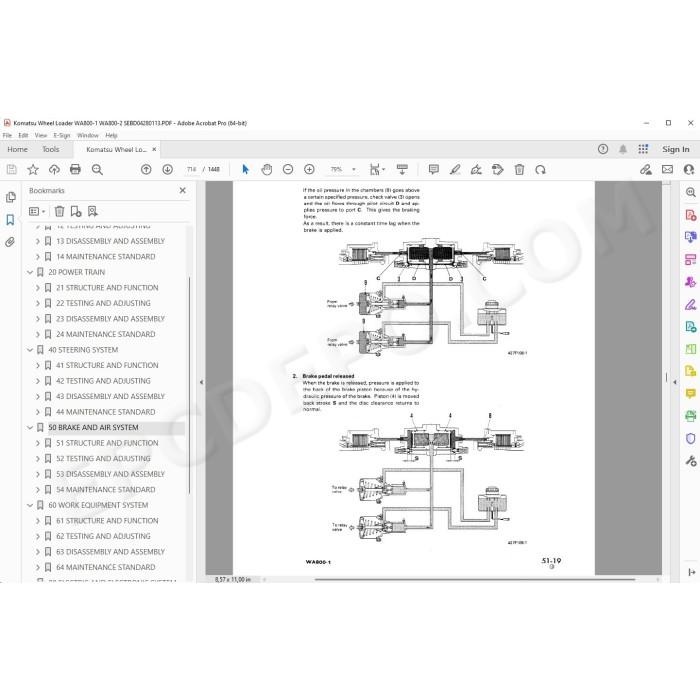Go to the next page arrow
700x700 pixels.
167,169
